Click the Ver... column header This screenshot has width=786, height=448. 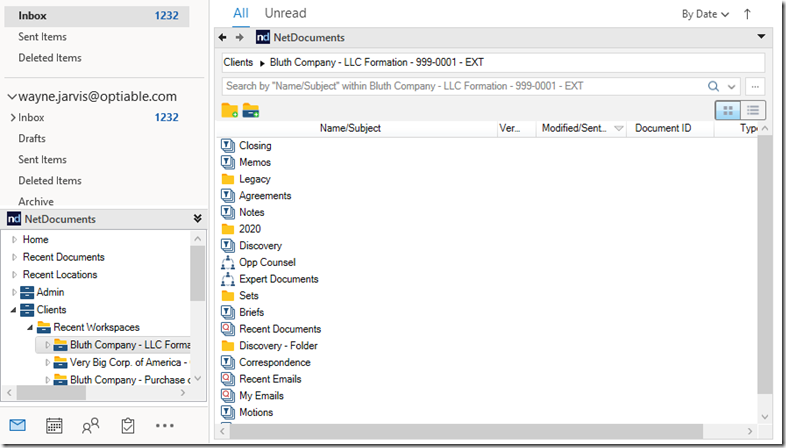tap(509, 128)
